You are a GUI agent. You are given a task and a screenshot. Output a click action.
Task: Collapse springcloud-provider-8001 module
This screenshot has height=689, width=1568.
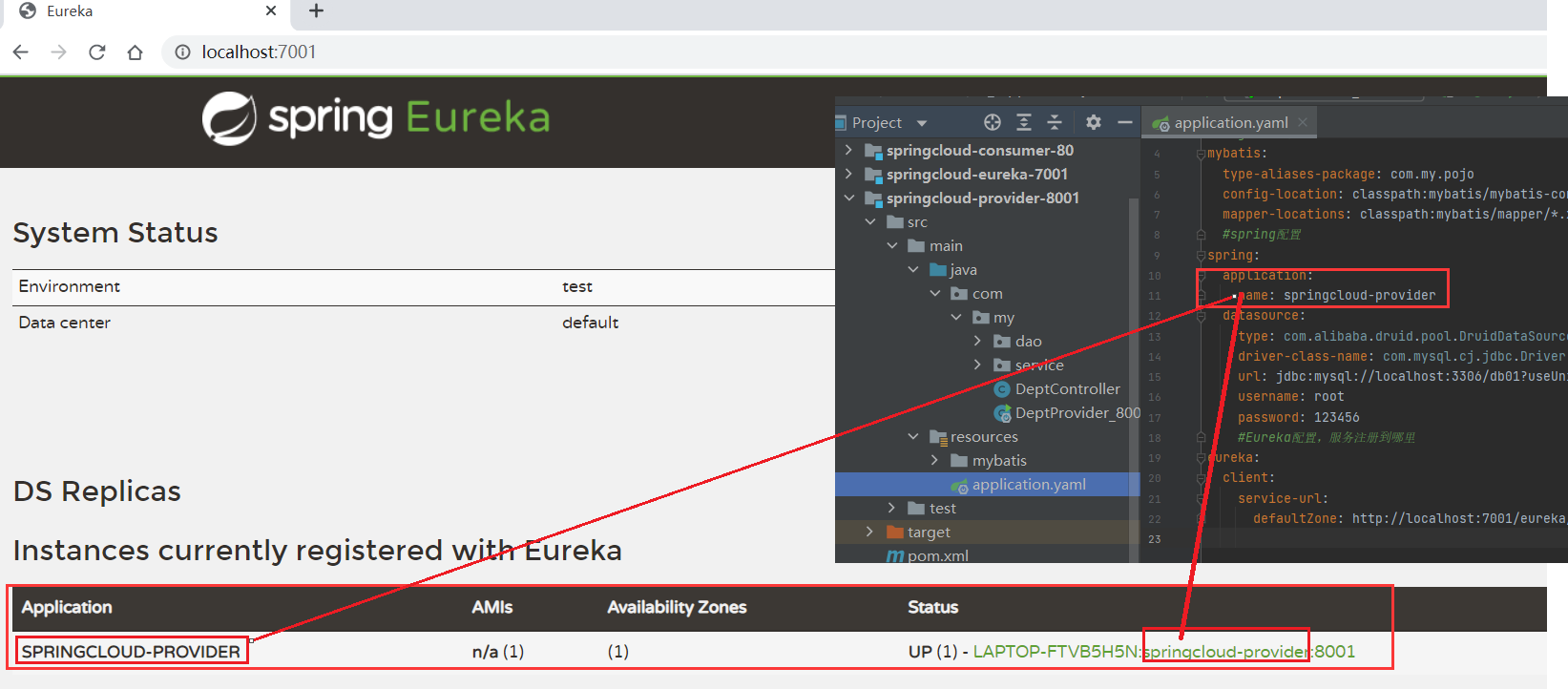(848, 198)
